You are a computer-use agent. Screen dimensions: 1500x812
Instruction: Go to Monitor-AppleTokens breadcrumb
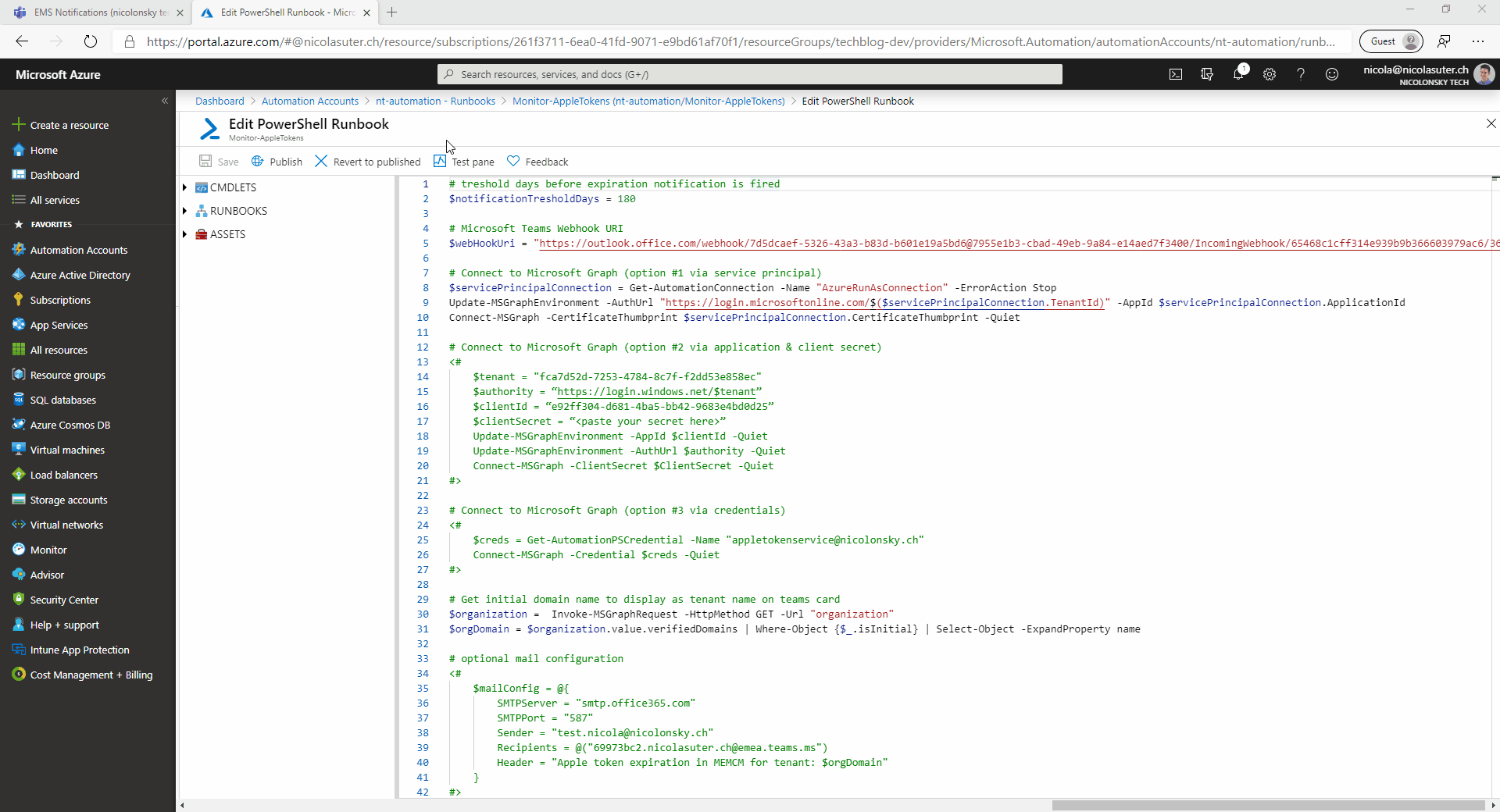tap(648, 101)
